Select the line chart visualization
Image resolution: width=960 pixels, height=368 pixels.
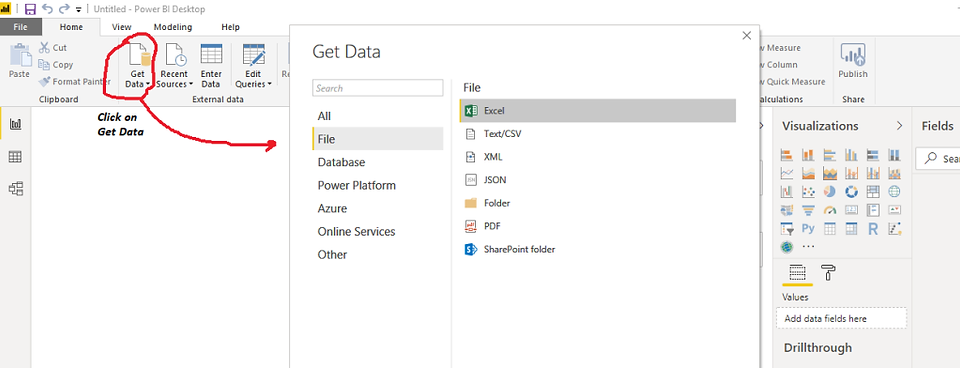787,173
